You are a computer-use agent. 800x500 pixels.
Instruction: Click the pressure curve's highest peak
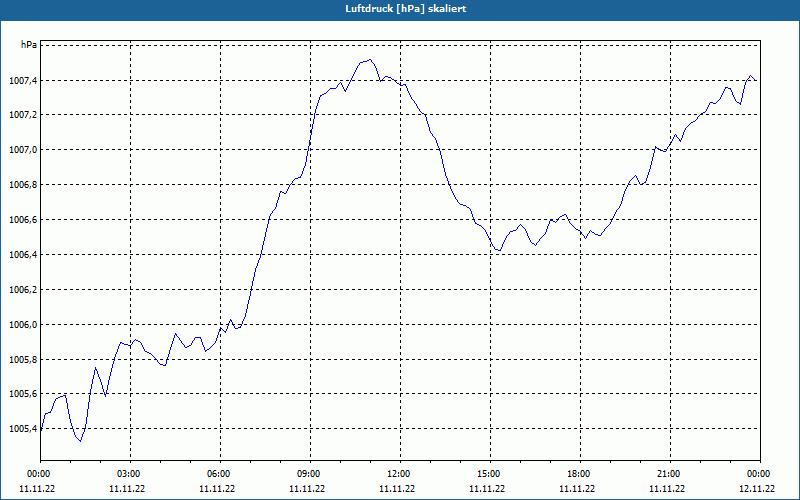[370, 60]
